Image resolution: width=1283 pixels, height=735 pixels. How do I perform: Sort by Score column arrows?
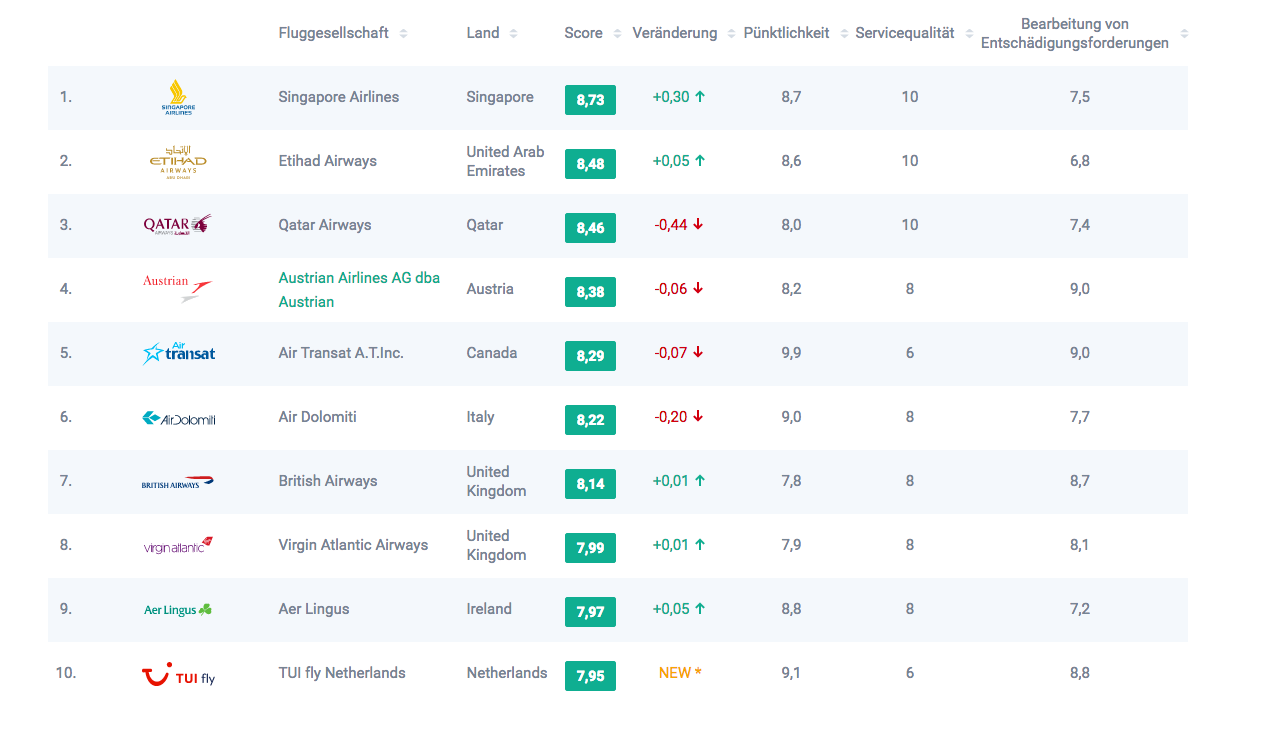[617, 34]
